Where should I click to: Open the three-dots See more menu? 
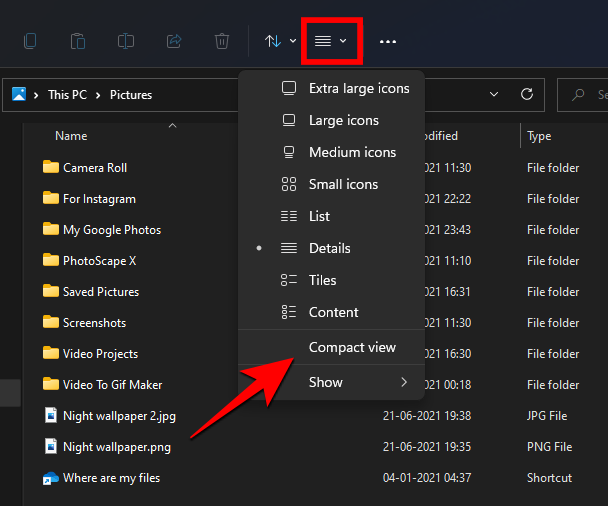coord(388,41)
